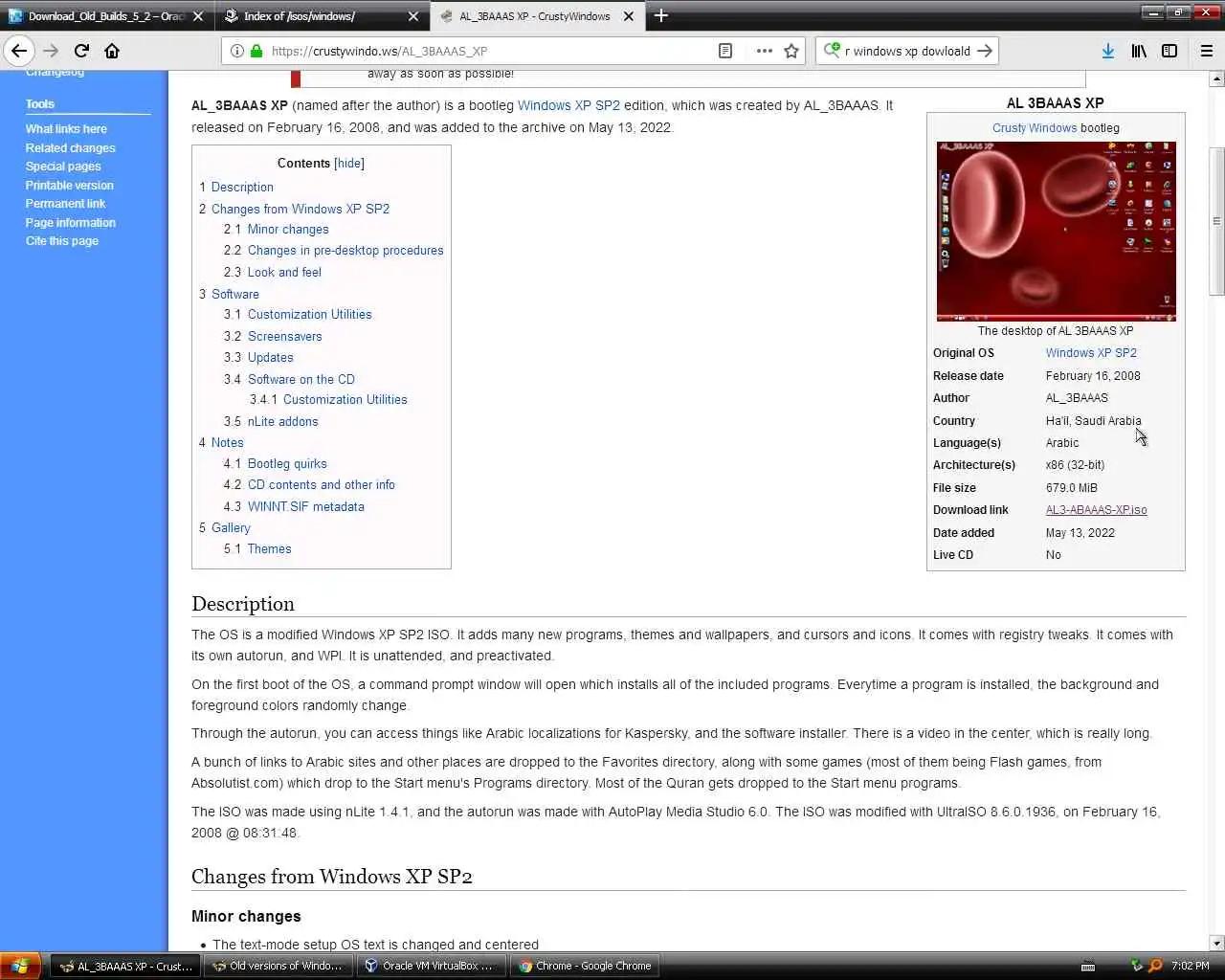Click the green padlock connection icon
This screenshot has width=1225, height=980.
[256, 51]
